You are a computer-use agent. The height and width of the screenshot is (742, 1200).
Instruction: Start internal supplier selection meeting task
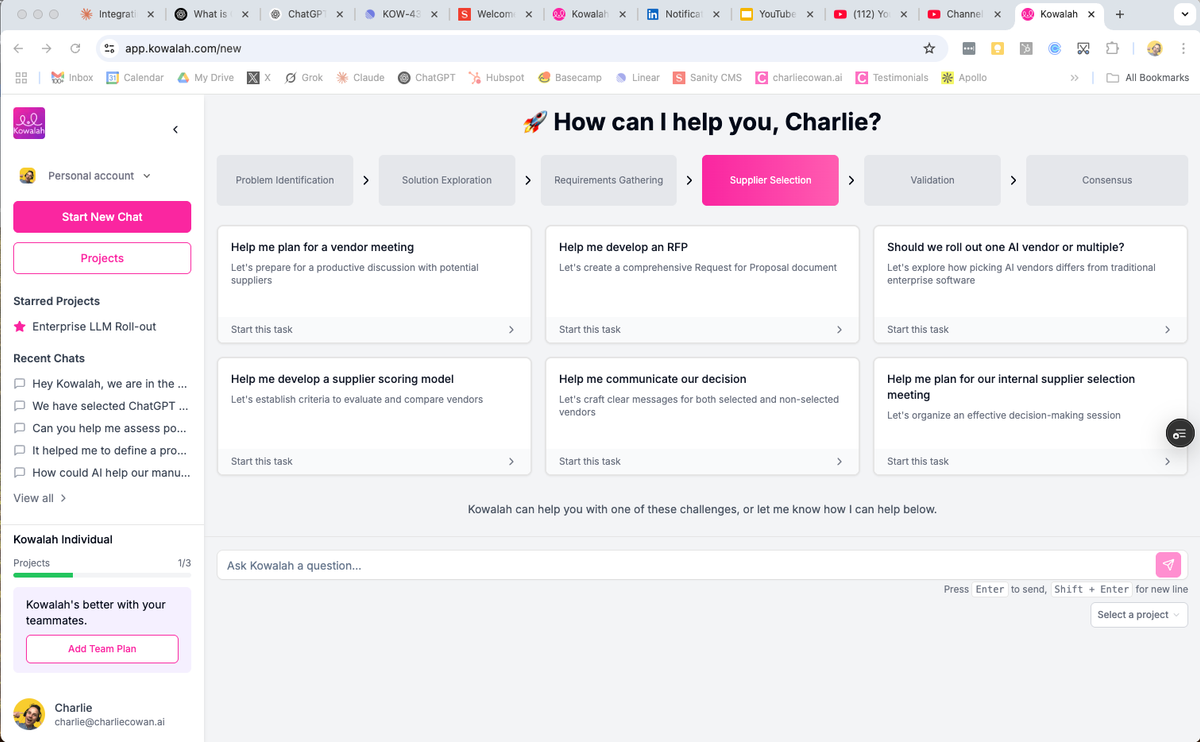tap(1030, 461)
